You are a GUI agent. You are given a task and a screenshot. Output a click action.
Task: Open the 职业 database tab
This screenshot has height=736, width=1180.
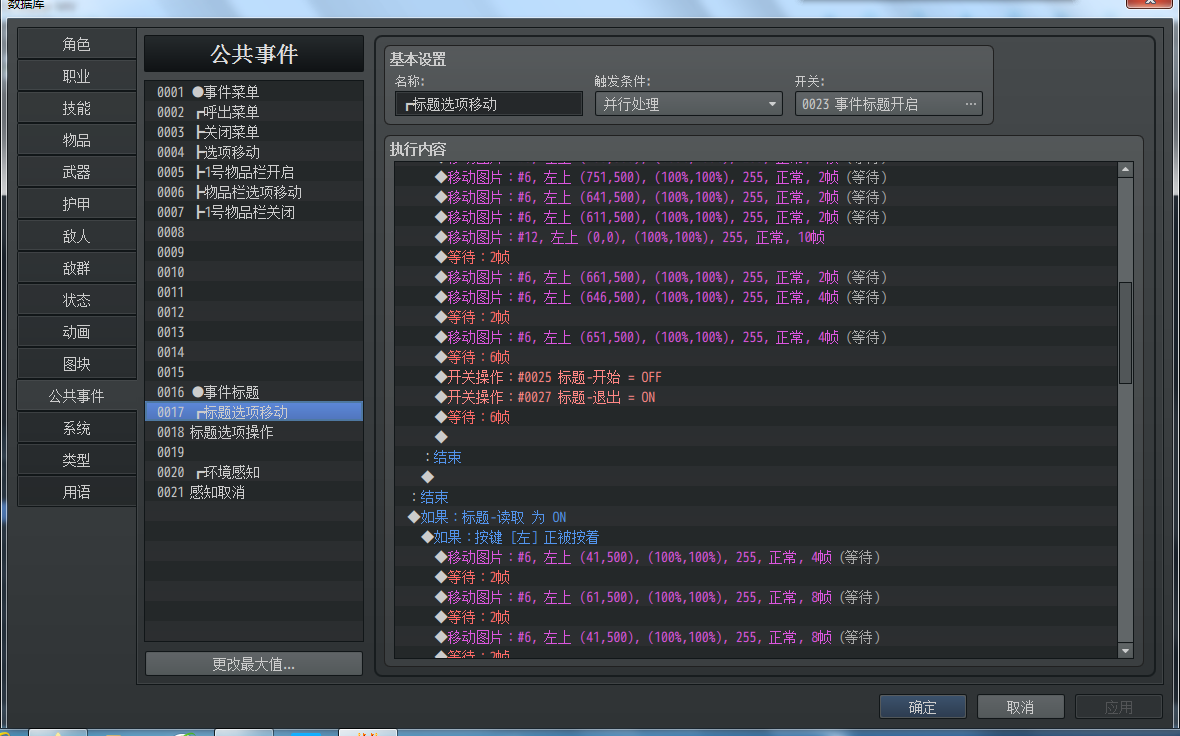77,76
